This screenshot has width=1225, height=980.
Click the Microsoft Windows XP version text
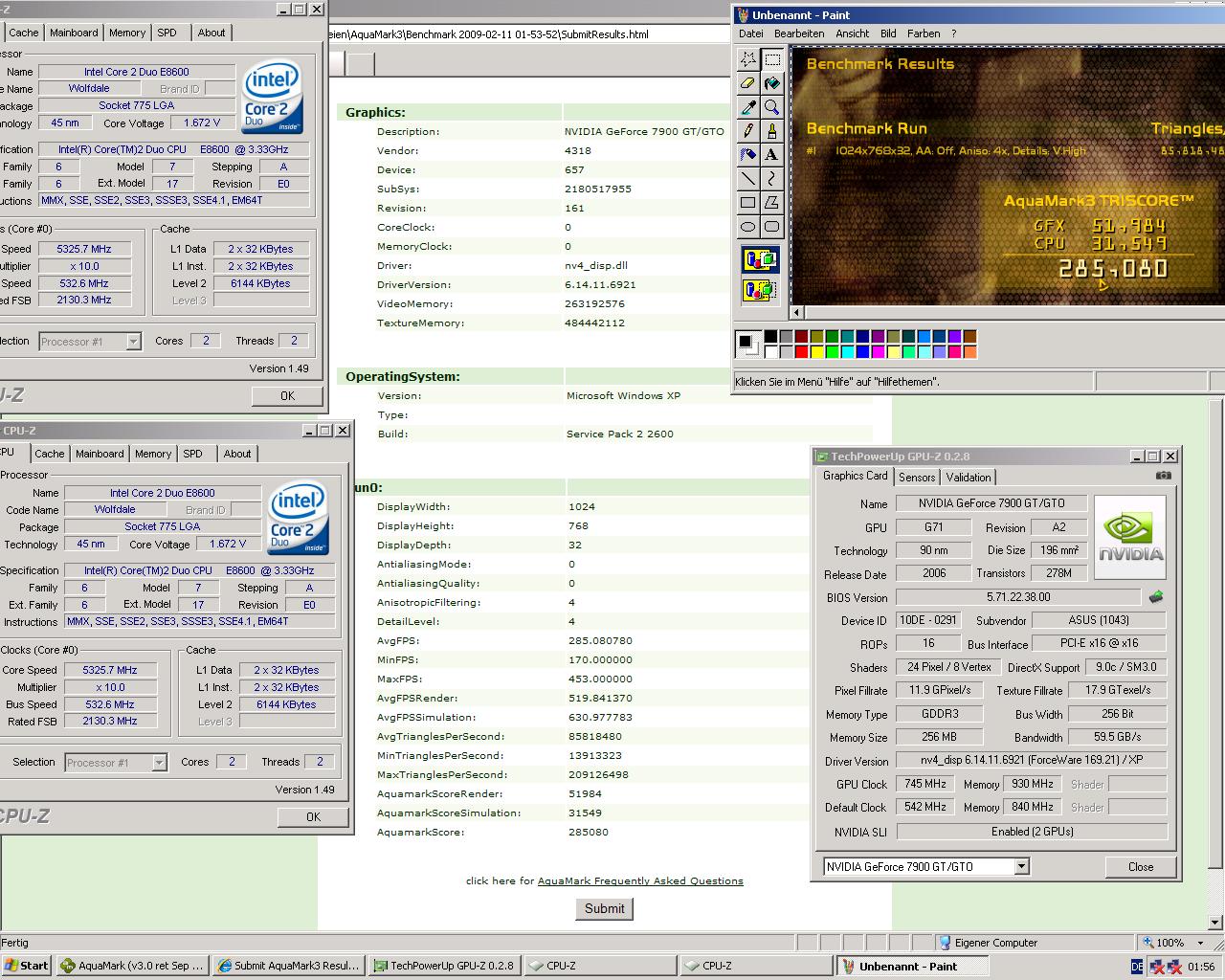point(623,395)
